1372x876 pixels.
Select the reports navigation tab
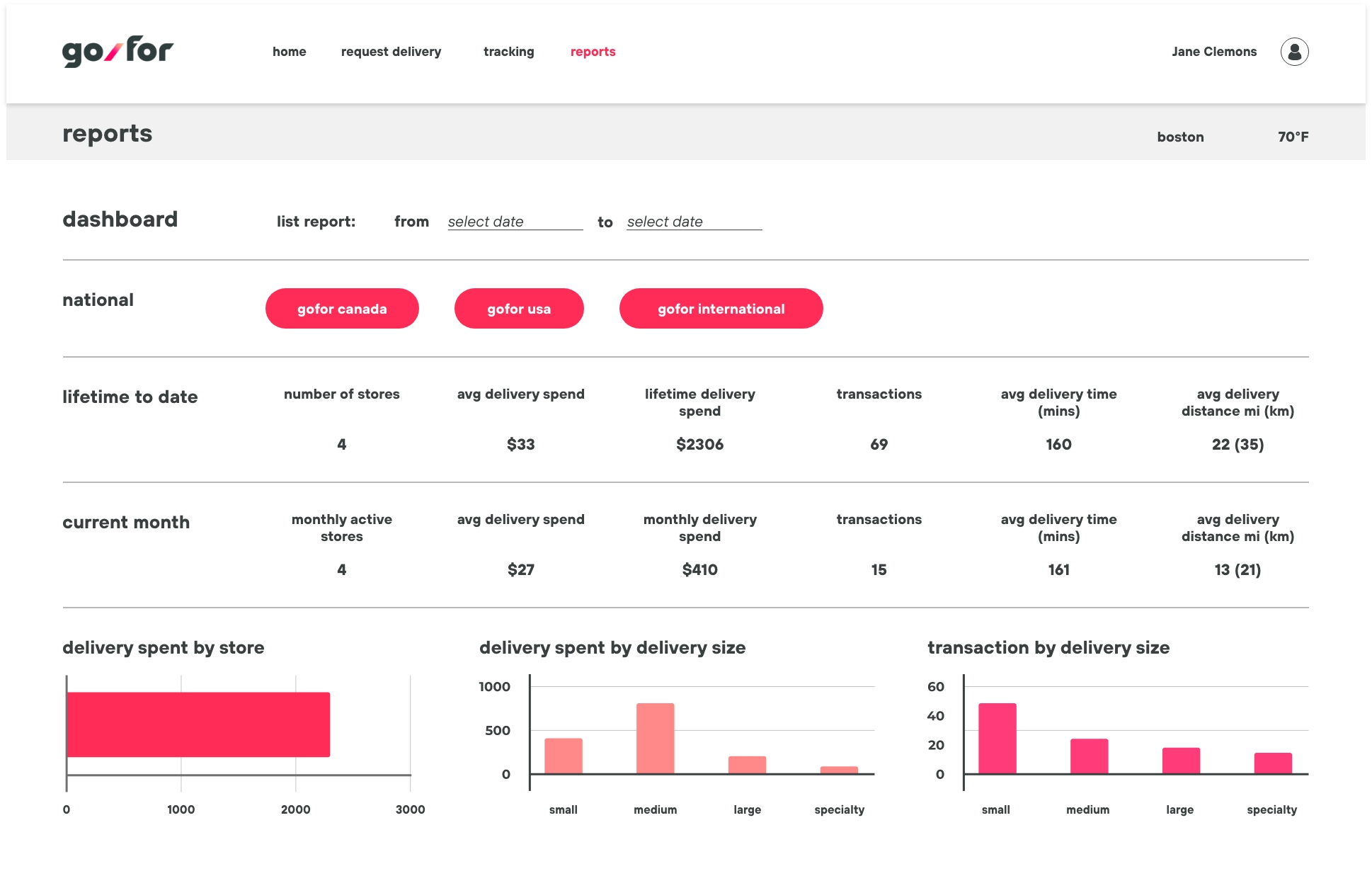click(x=593, y=52)
